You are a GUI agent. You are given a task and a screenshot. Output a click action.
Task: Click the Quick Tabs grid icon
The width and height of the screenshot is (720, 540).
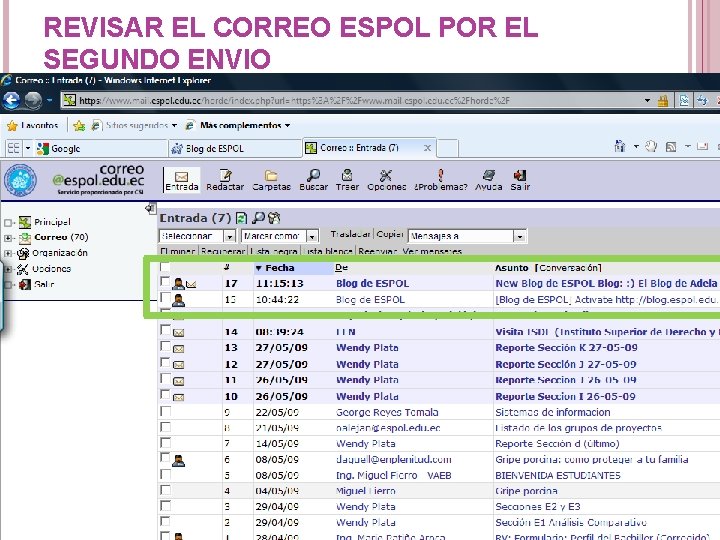14,148
